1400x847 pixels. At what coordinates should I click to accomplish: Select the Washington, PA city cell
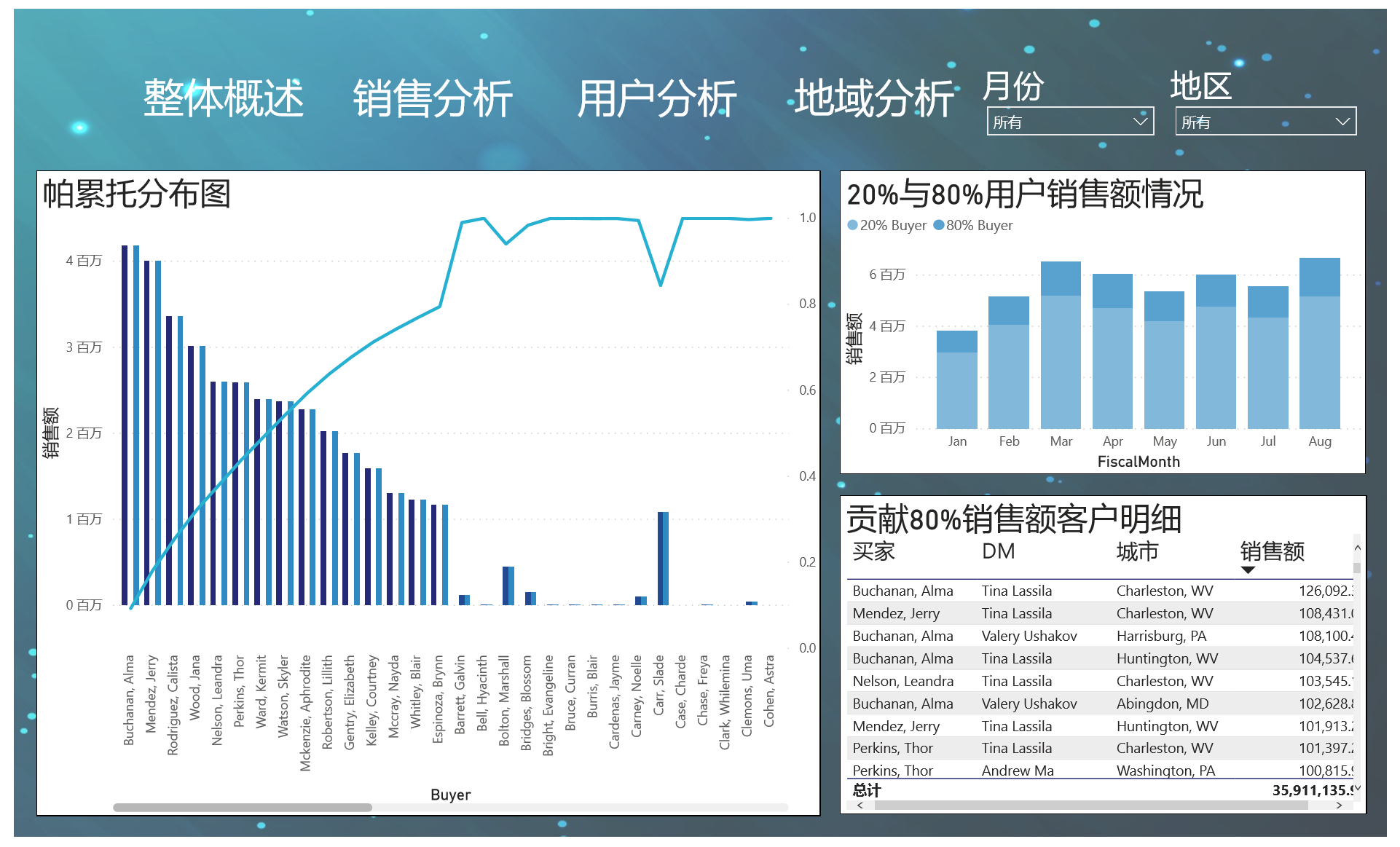(1165, 771)
